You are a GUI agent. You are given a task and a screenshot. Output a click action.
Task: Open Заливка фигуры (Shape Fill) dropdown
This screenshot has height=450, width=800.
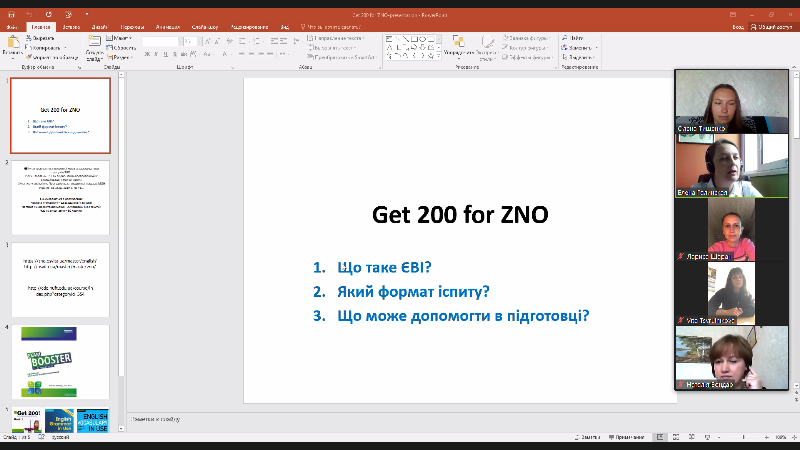[x=527, y=38]
